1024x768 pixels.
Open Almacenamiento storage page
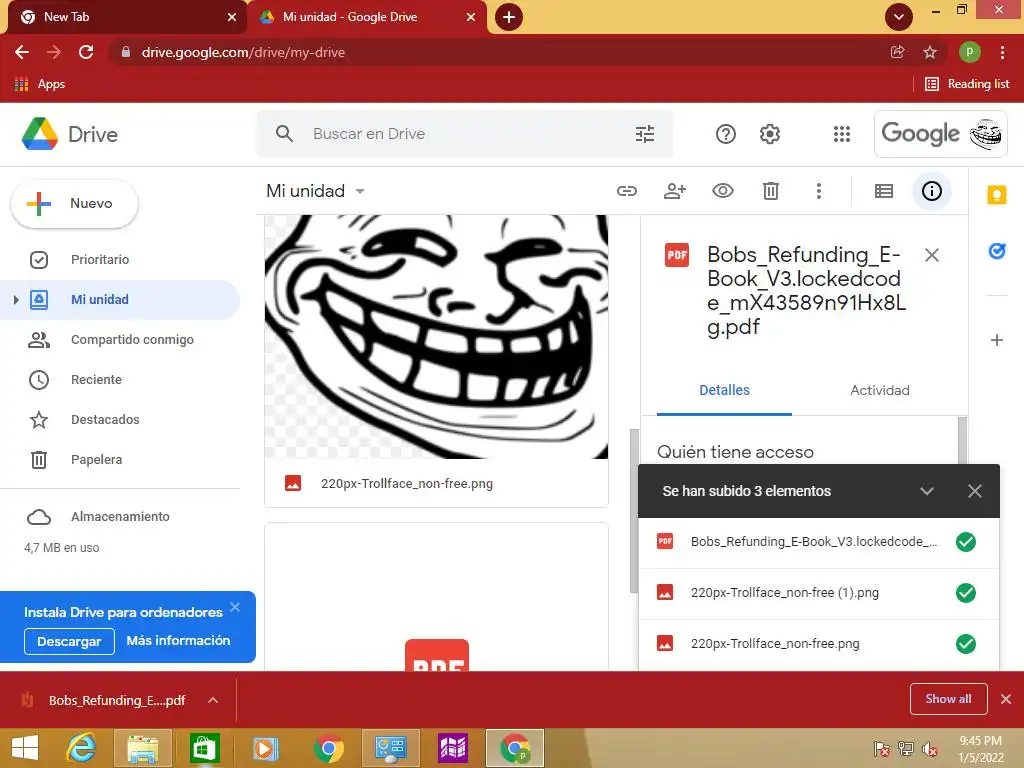[x=120, y=517]
